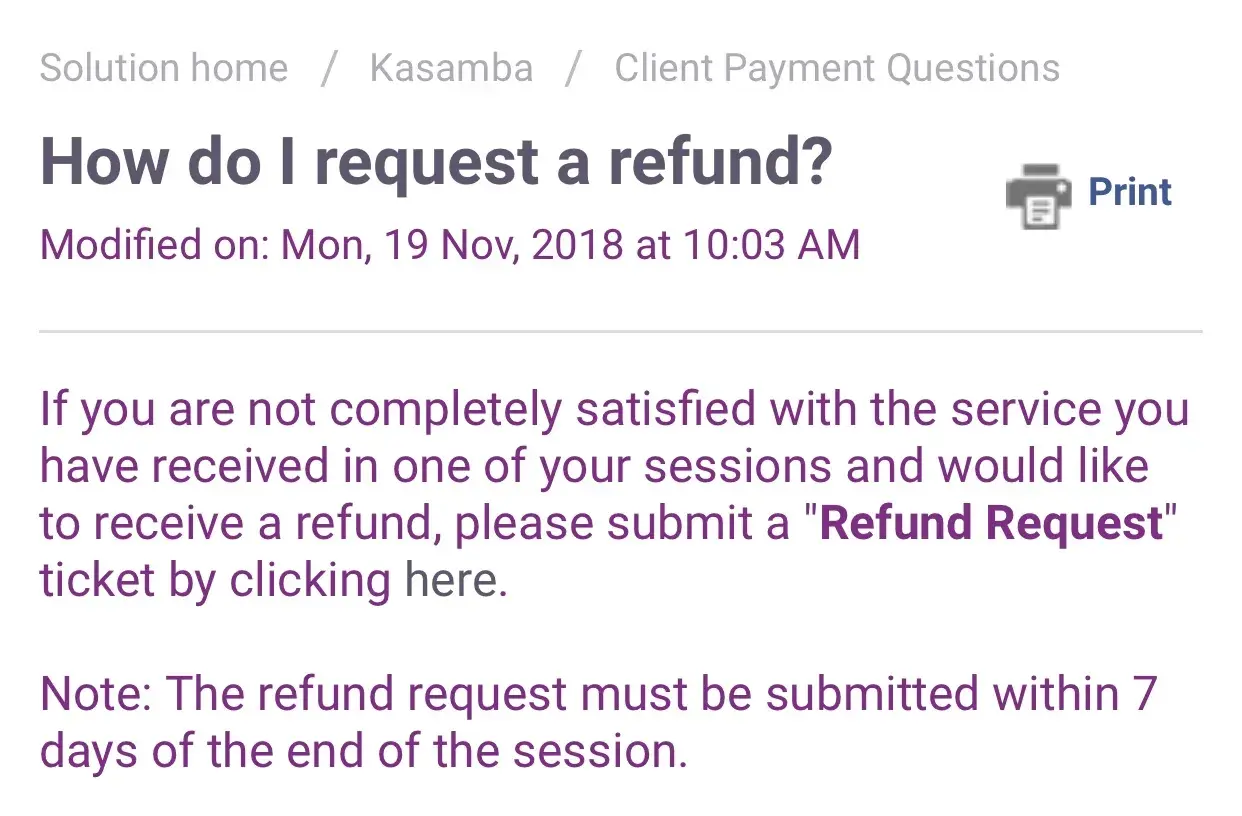This screenshot has width=1242, height=816.
Task: Click the slash after Kasamba
Action: [573, 68]
